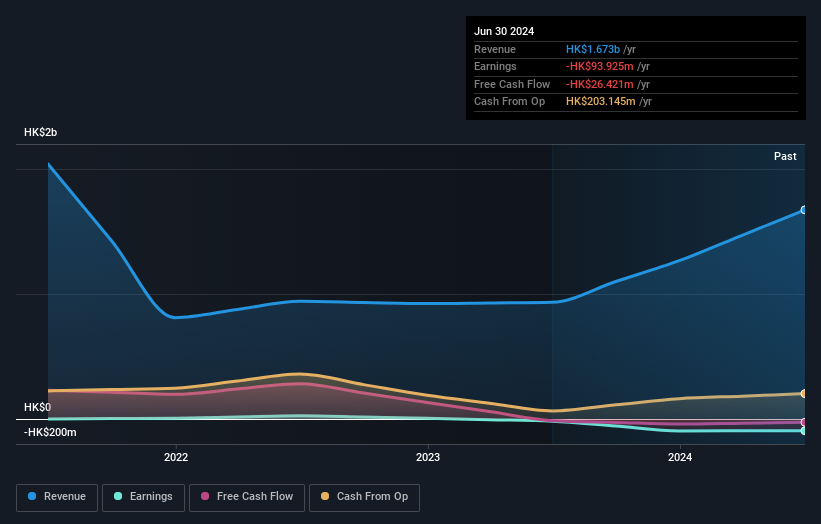This screenshot has height=524, width=821.
Task: Click the blue Revenue legend dot
Action: coord(32,496)
